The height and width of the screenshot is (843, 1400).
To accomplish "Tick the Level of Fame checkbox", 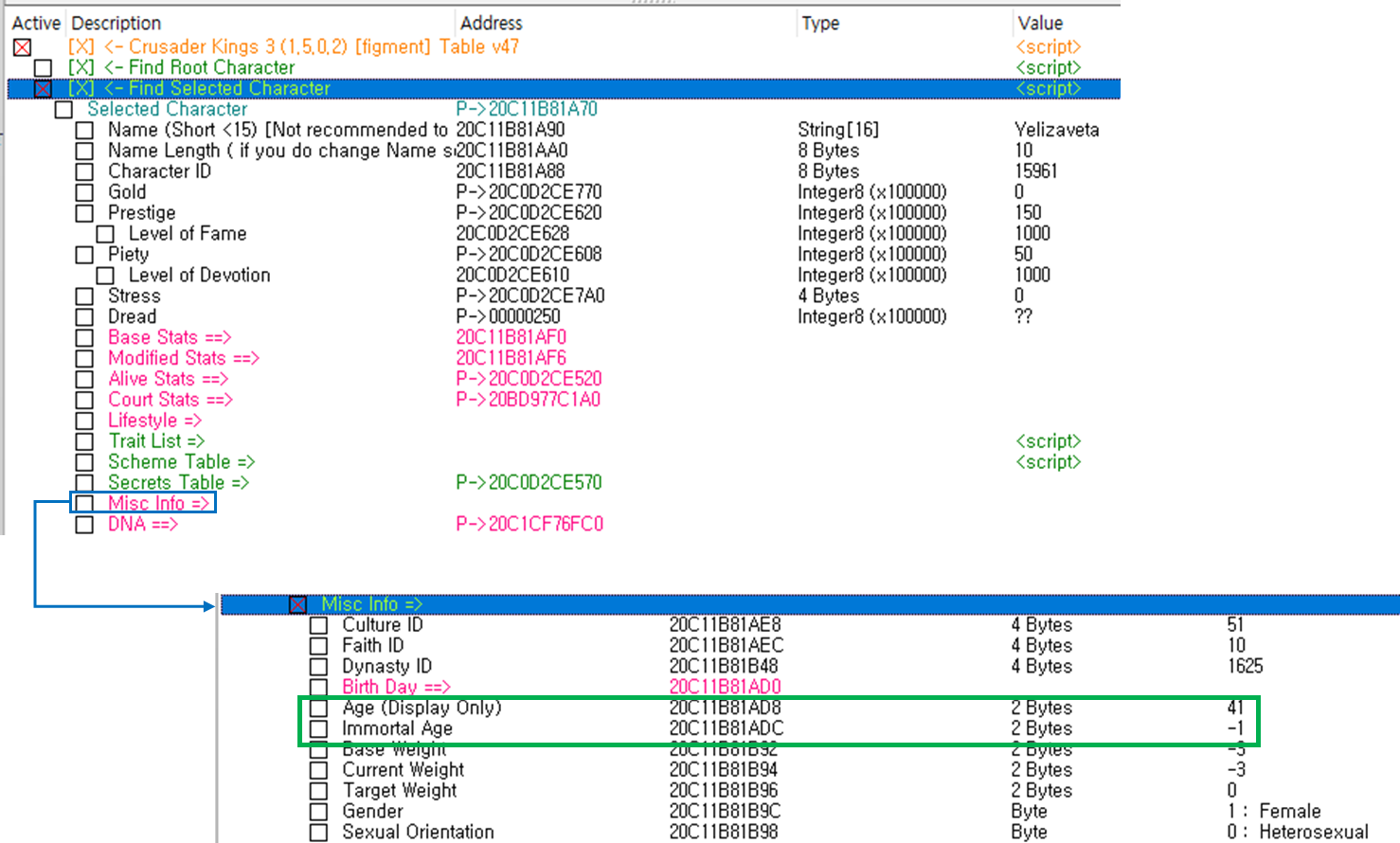I will coord(105,235).
